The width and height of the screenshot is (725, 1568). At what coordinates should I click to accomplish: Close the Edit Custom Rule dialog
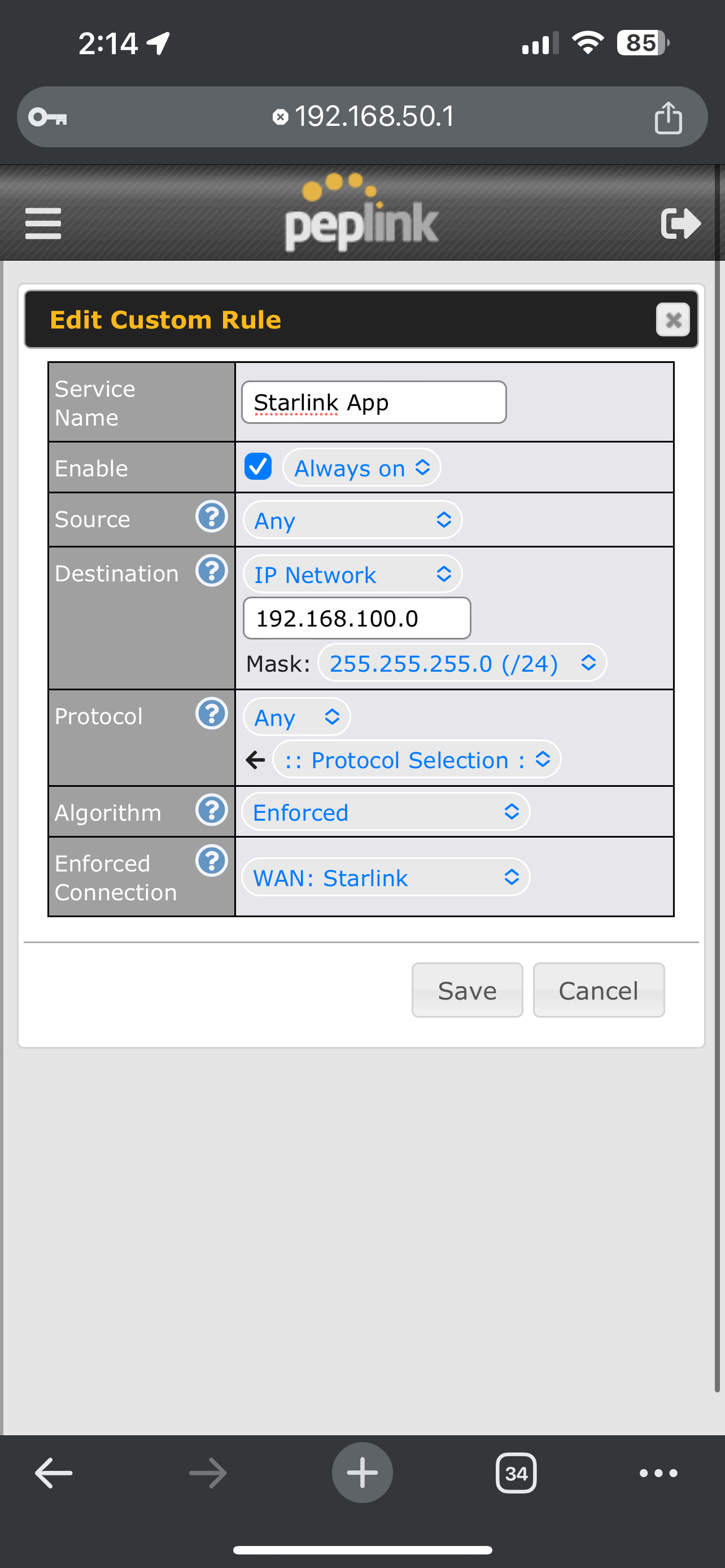click(x=672, y=319)
